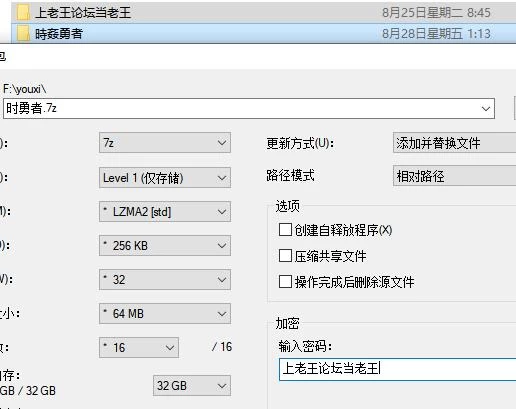Toggle 压缩共享文件 checkbox

click(x=285, y=256)
